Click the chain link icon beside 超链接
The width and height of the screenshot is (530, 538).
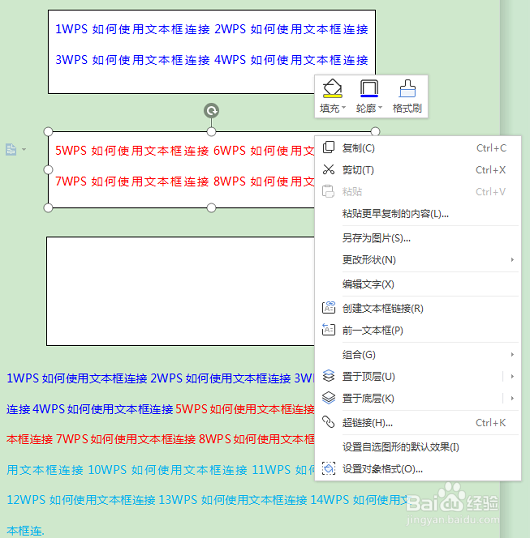tap(328, 422)
